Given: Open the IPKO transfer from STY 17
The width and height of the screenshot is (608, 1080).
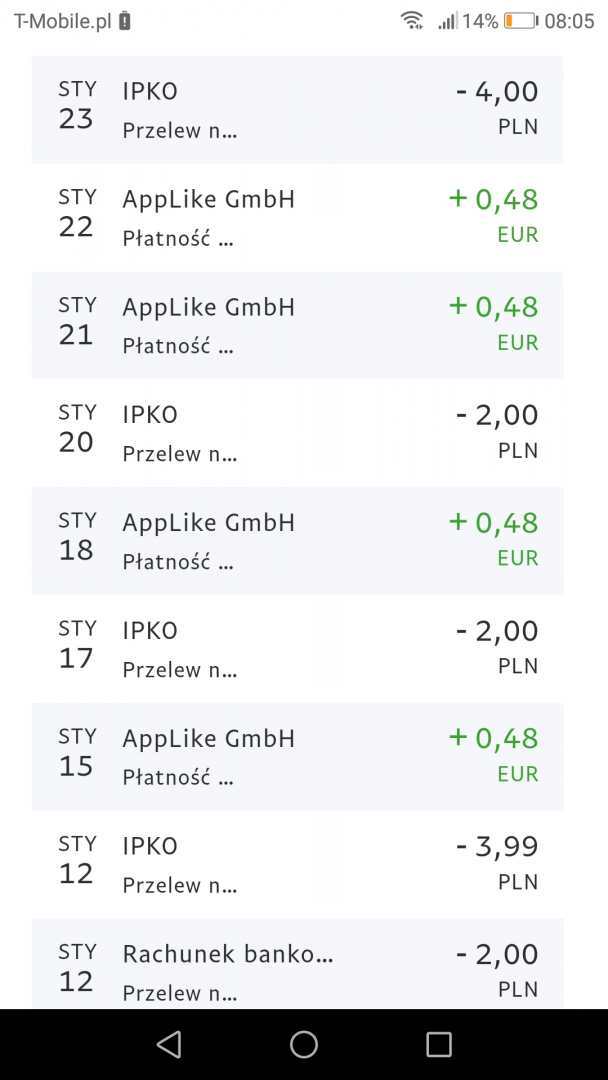Looking at the screenshot, I should [297, 649].
